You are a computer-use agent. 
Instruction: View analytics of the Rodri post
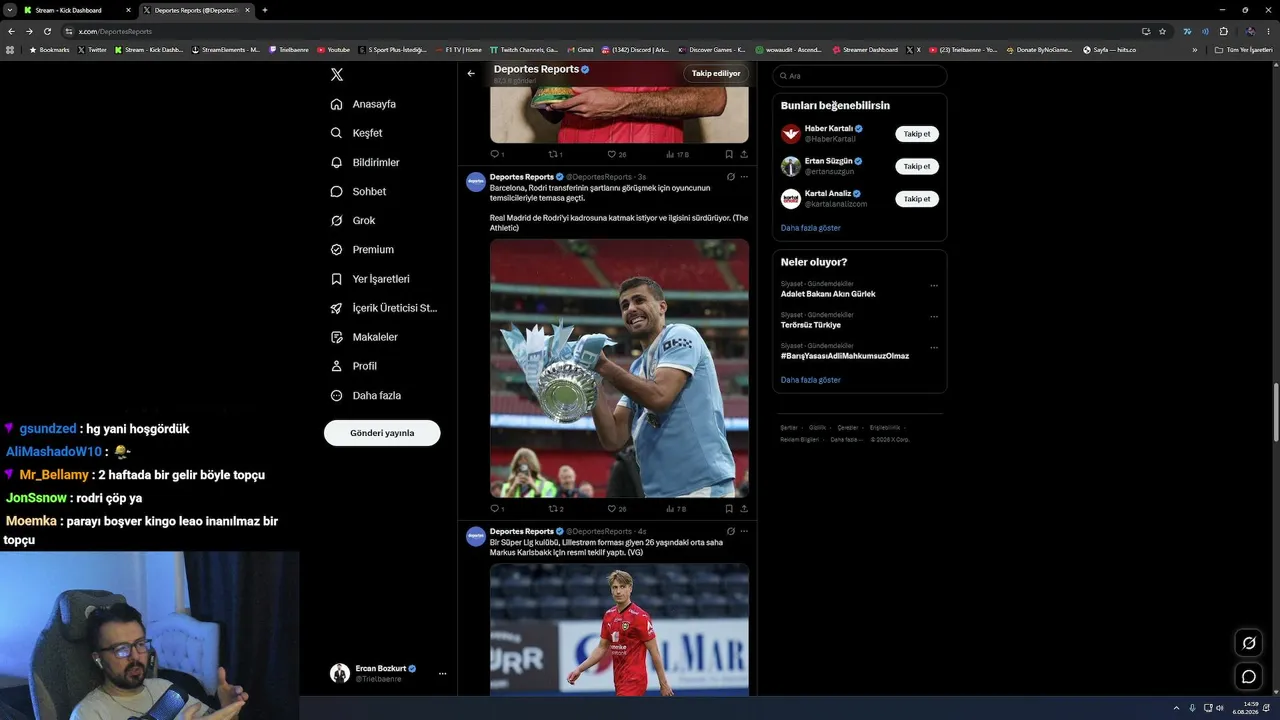pyautogui.click(x=676, y=509)
